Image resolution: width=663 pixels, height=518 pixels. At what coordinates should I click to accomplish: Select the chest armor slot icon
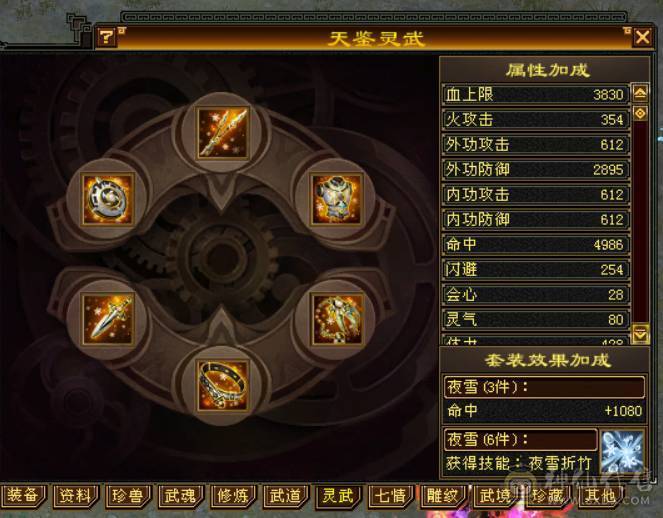pos(337,198)
